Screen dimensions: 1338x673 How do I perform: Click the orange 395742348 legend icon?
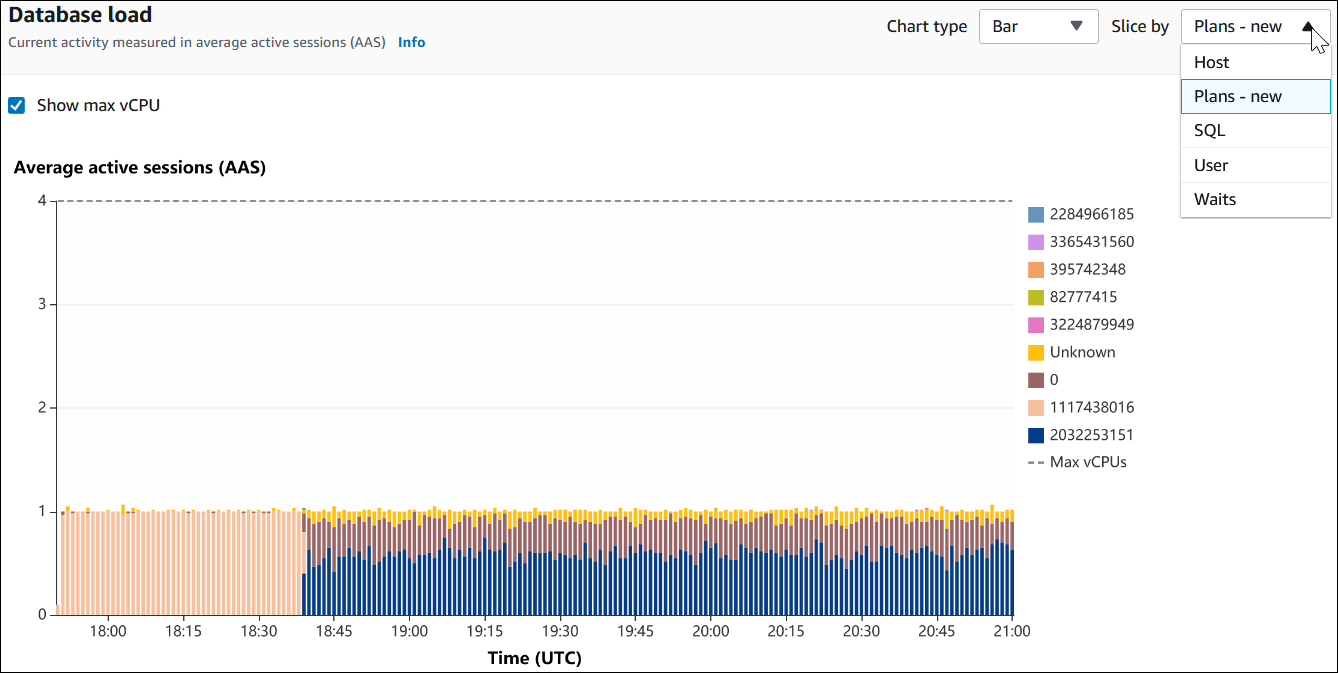(1036, 269)
